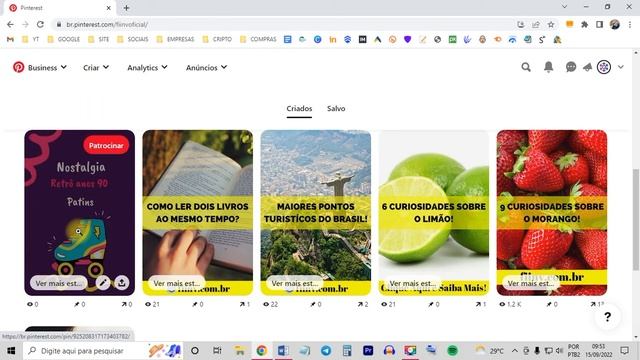Share the Nostalgia pin with upload icon
The image size is (640, 360).
[x=122, y=282]
